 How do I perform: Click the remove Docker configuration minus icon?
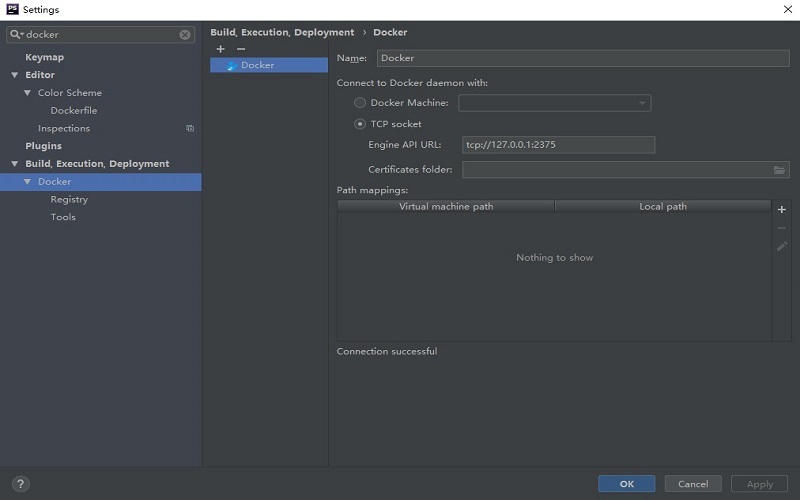241,49
